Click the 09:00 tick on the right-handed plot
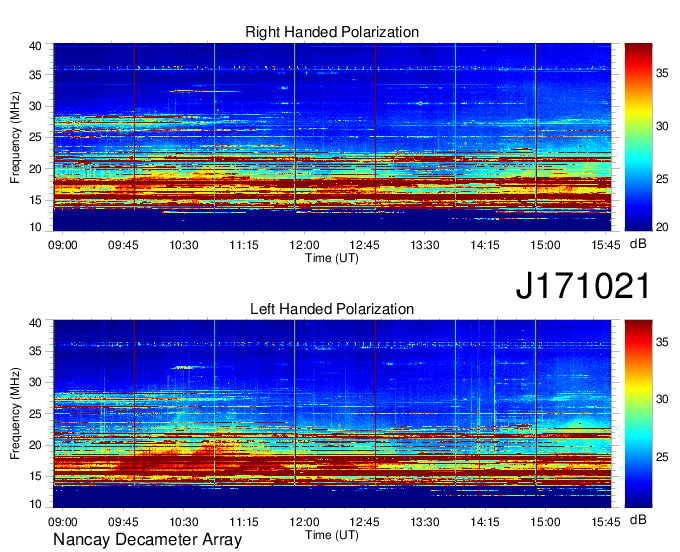The height and width of the screenshot is (552, 680). [63, 245]
